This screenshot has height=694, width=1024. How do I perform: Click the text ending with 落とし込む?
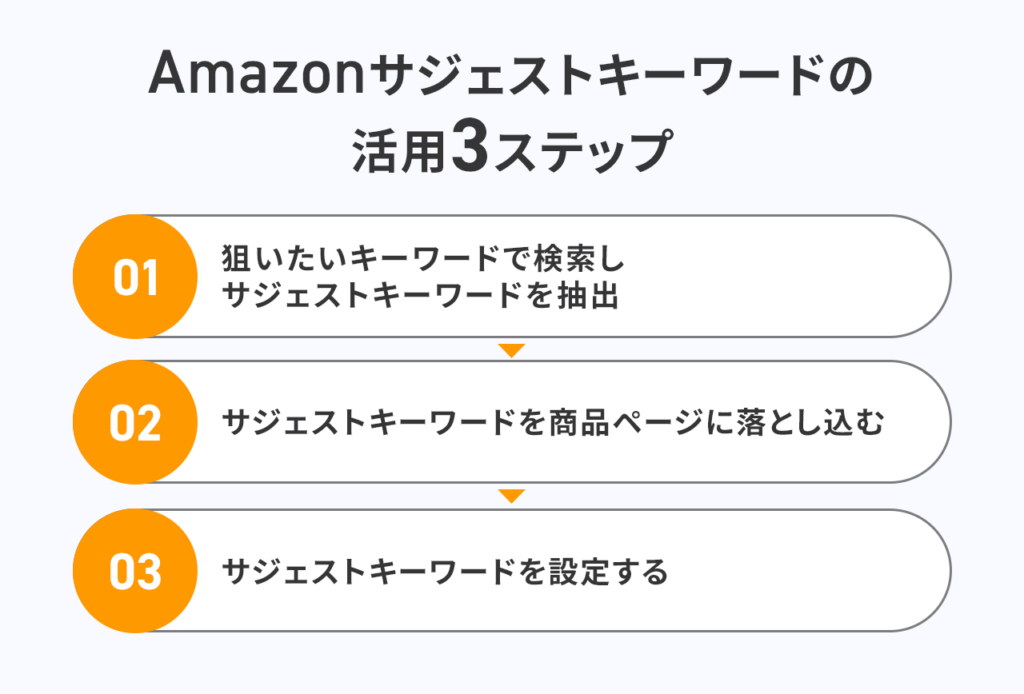pyautogui.click(x=553, y=422)
